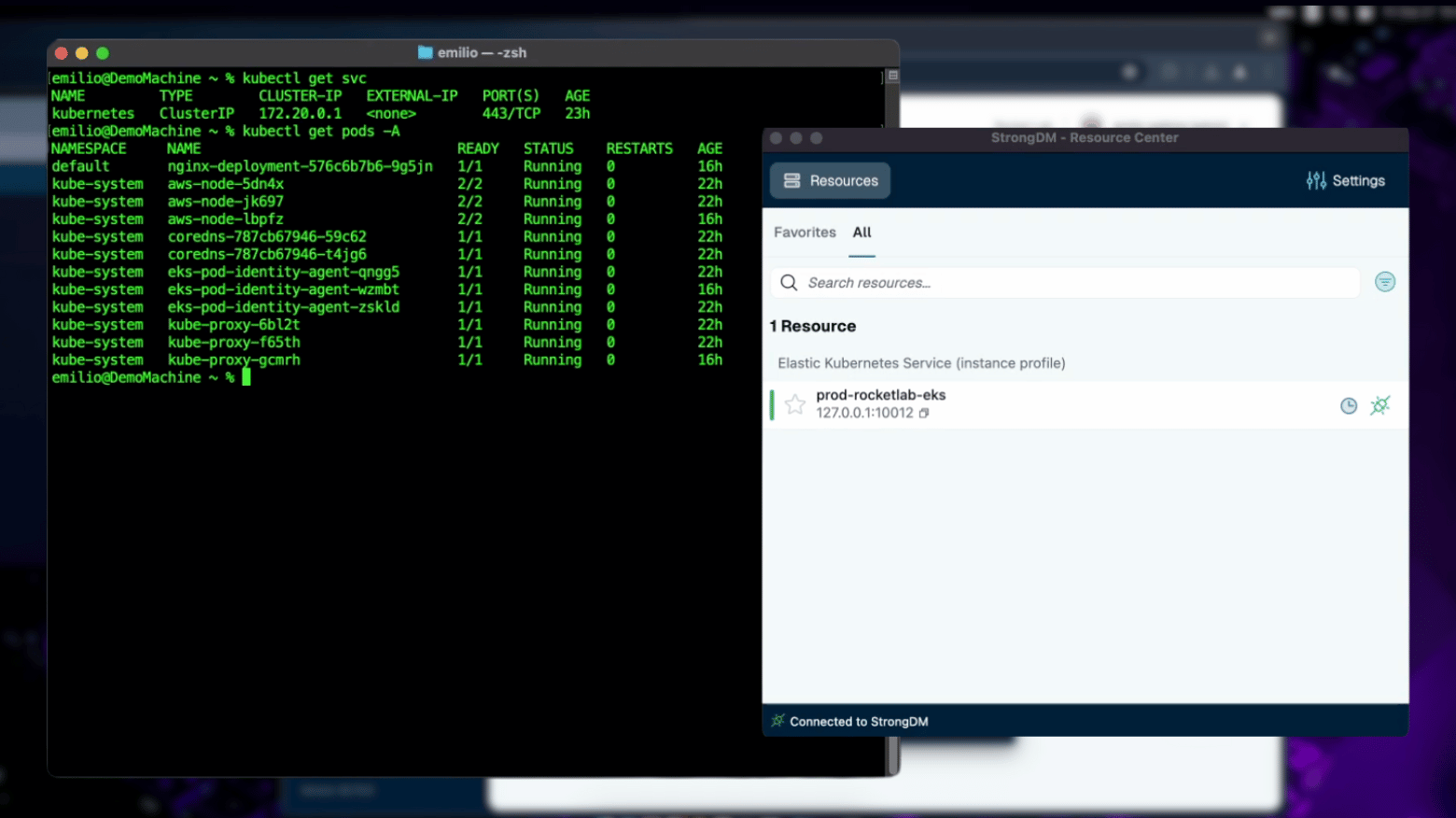Screen dimensions: 1456x818
Task: Click the green status bar next to prod-rocketlab-eks
Action: point(773,404)
